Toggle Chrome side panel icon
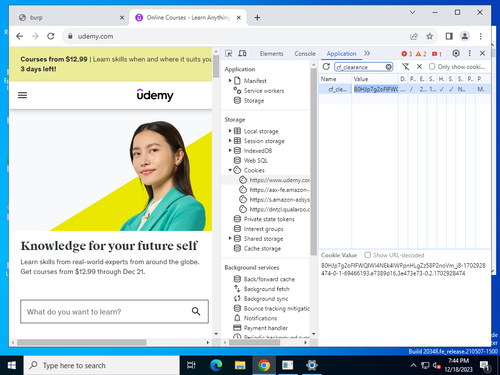Image resolution: width=500 pixels, height=375 pixels. pos(449,36)
